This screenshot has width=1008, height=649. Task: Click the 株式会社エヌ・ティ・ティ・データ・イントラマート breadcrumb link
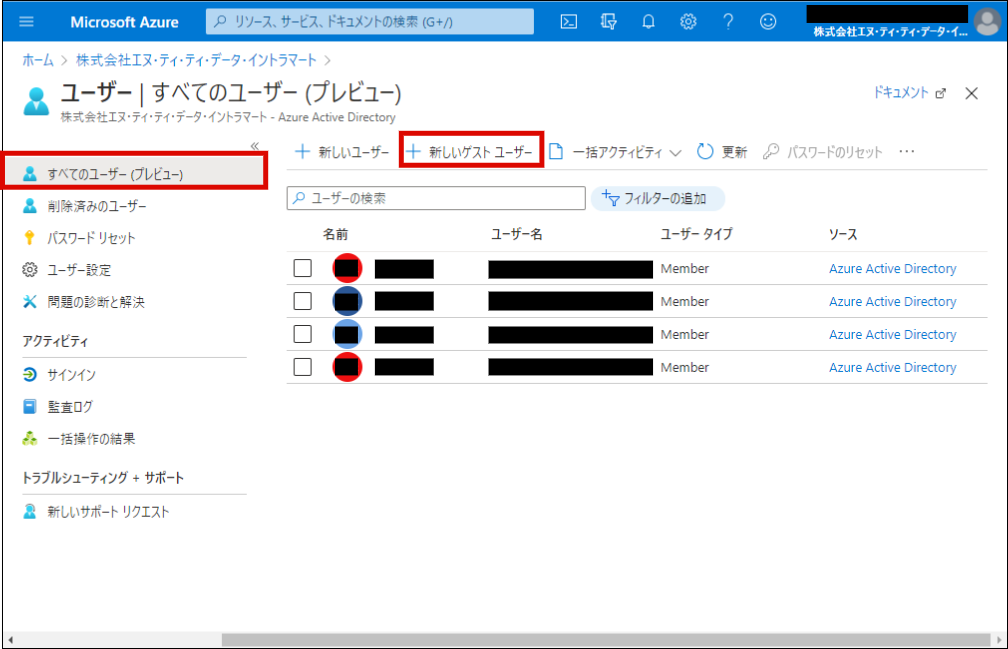click(x=196, y=60)
